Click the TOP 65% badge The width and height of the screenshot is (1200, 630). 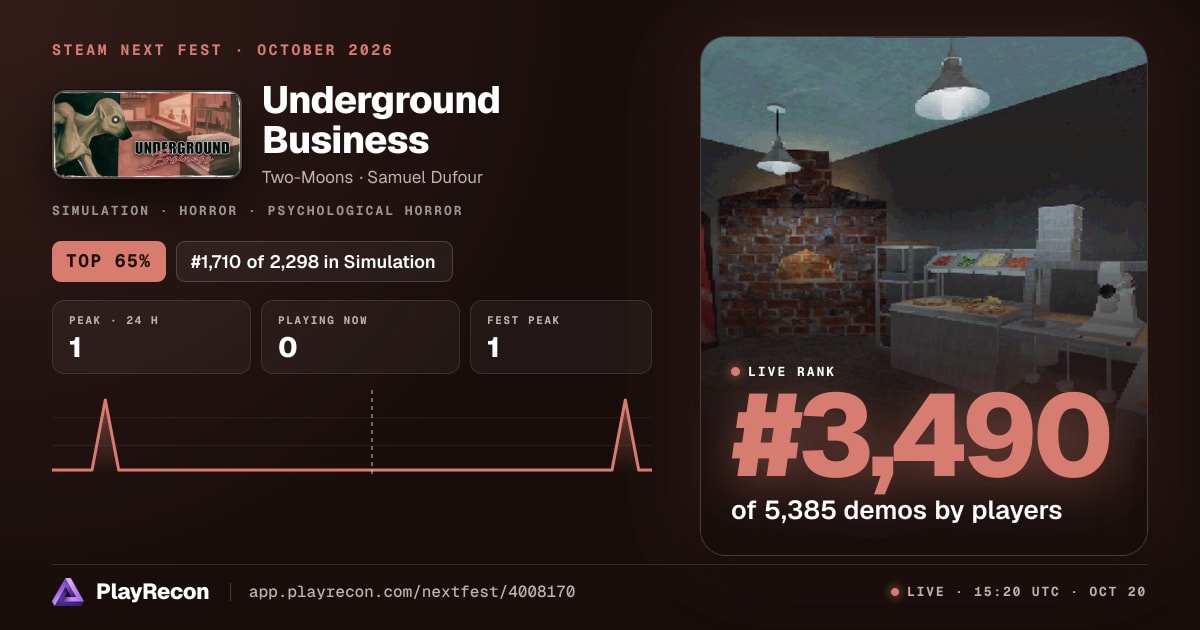(108, 262)
